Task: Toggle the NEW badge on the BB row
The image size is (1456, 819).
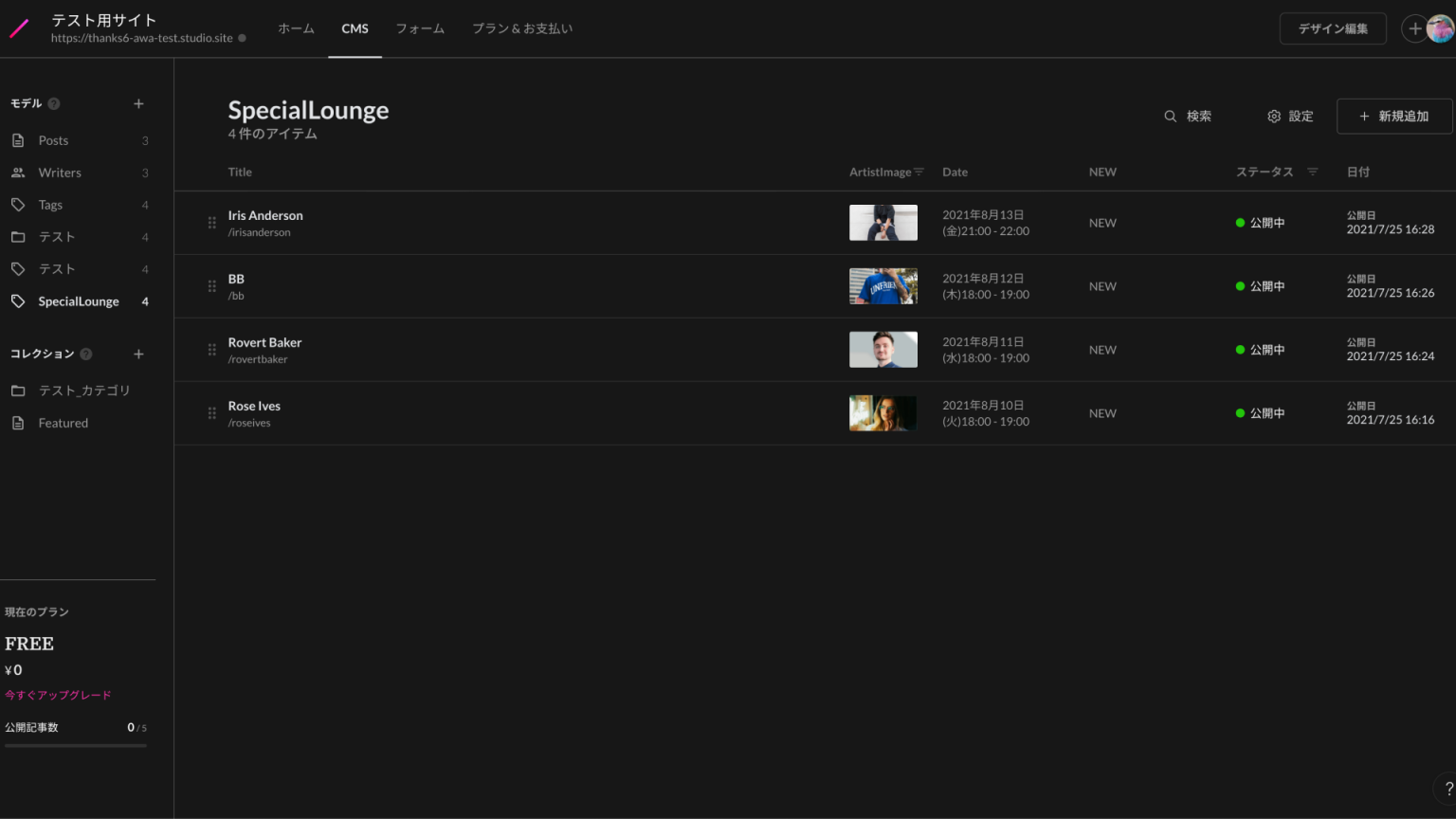Action: [x=1102, y=285]
